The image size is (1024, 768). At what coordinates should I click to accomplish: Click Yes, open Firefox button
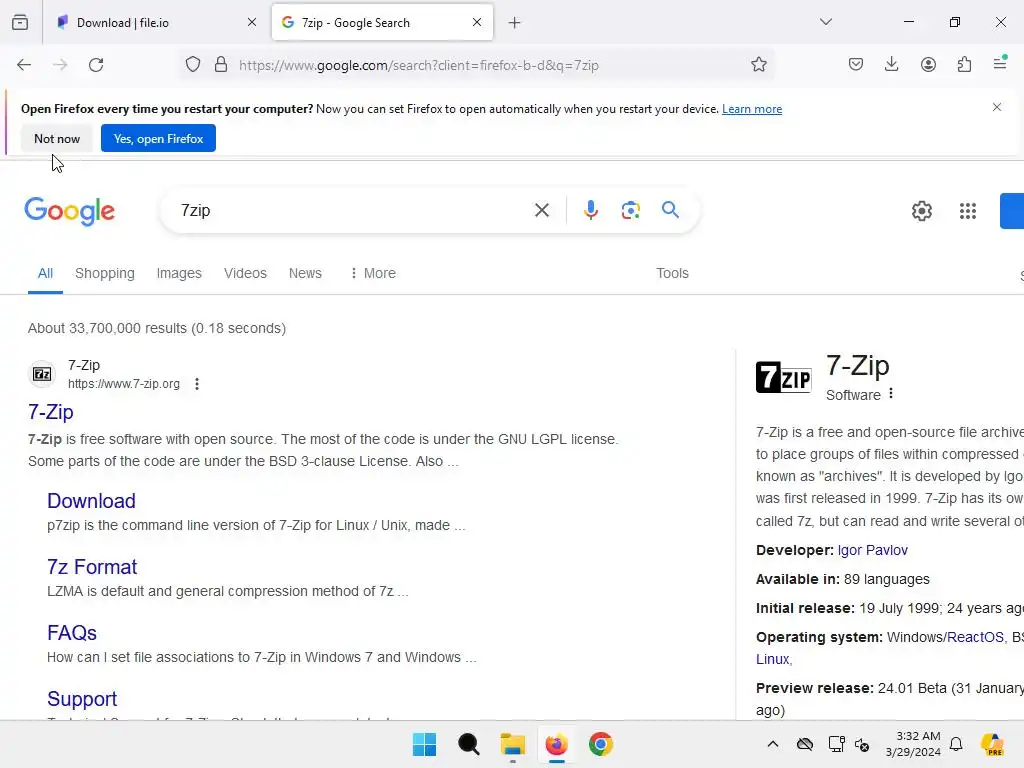158,138
